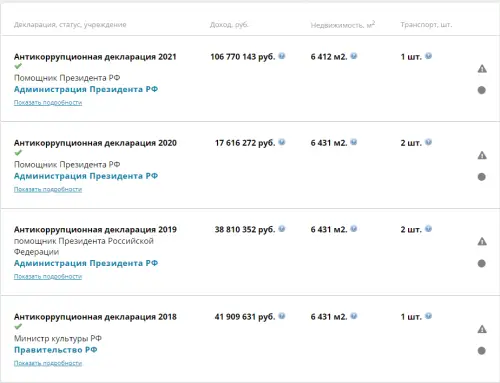Click the warning triangle in the 2018 declaration row
The image size is (500, 383).
(x=482, y=329)
